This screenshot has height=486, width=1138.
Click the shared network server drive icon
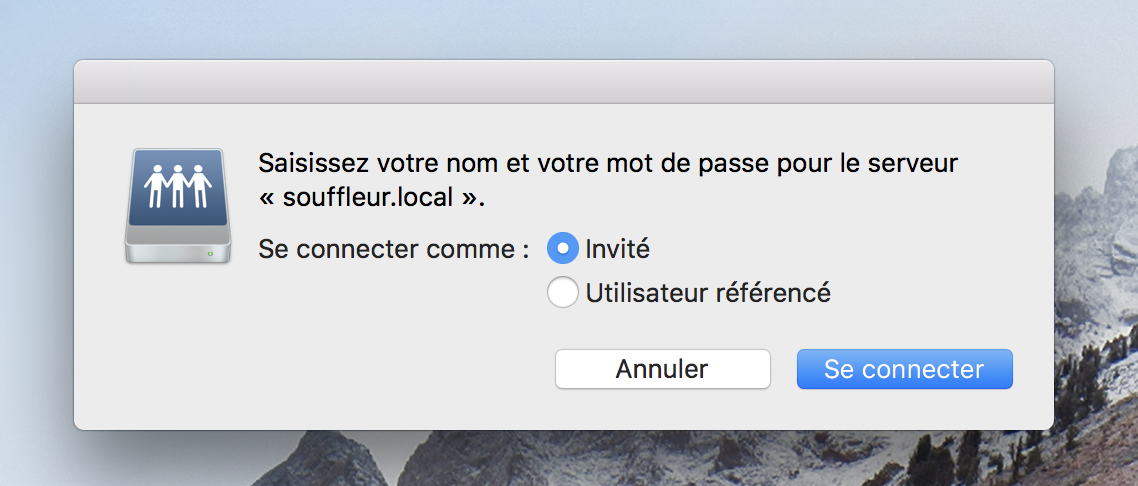[178, 205]
